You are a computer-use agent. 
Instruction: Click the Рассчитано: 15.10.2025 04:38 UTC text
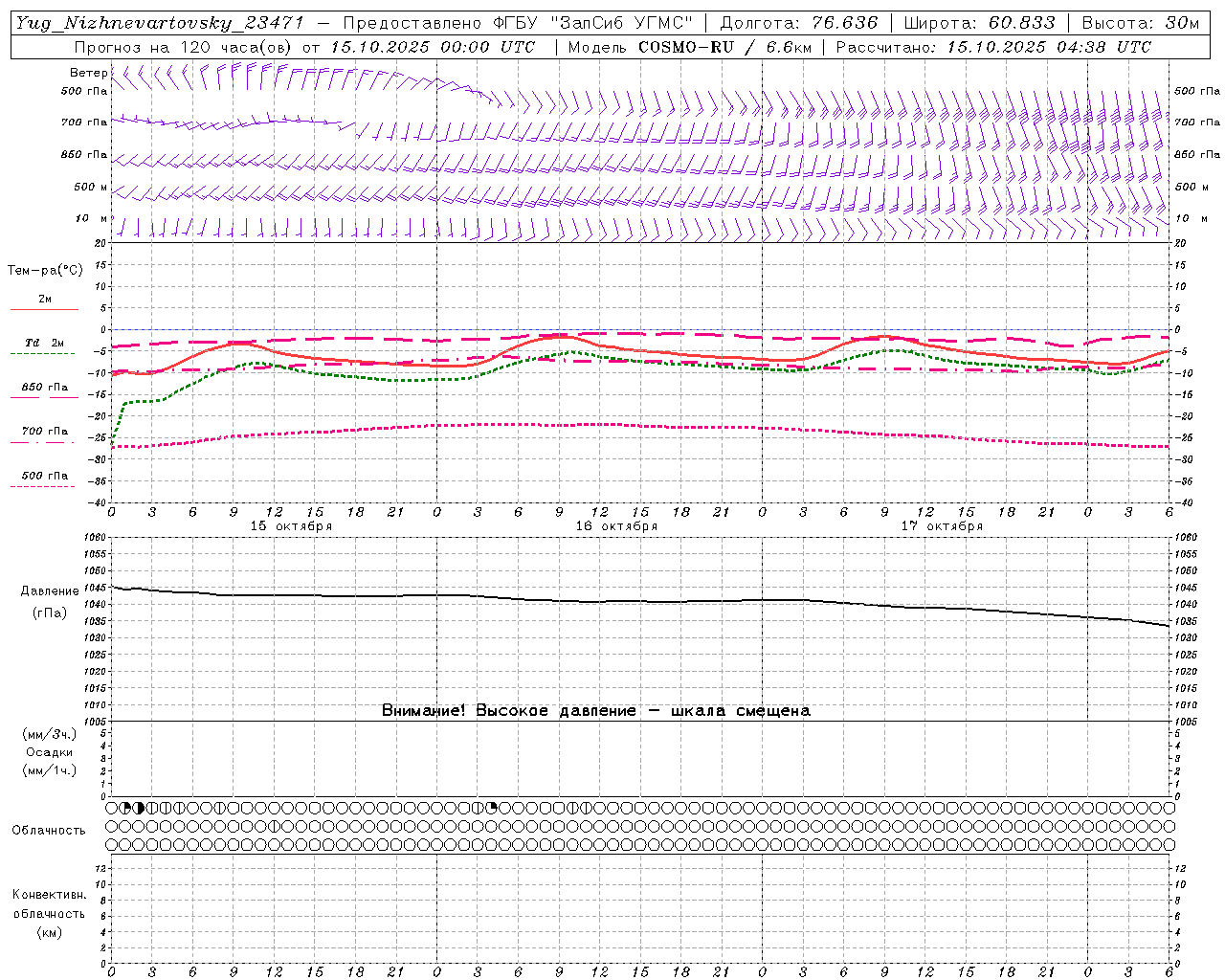click(x=993, y=47)
